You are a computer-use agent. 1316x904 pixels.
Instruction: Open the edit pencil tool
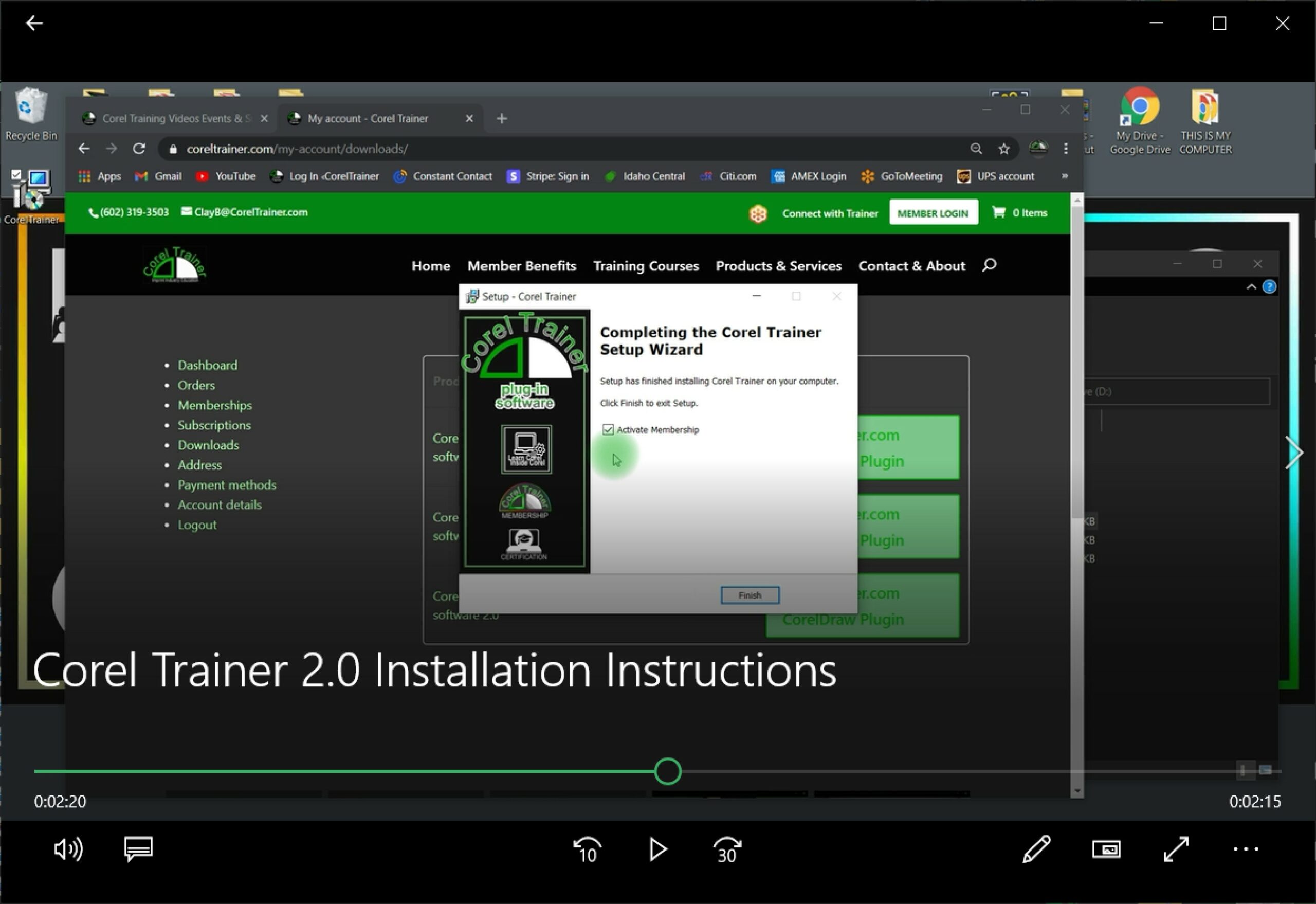[1036, 849]
